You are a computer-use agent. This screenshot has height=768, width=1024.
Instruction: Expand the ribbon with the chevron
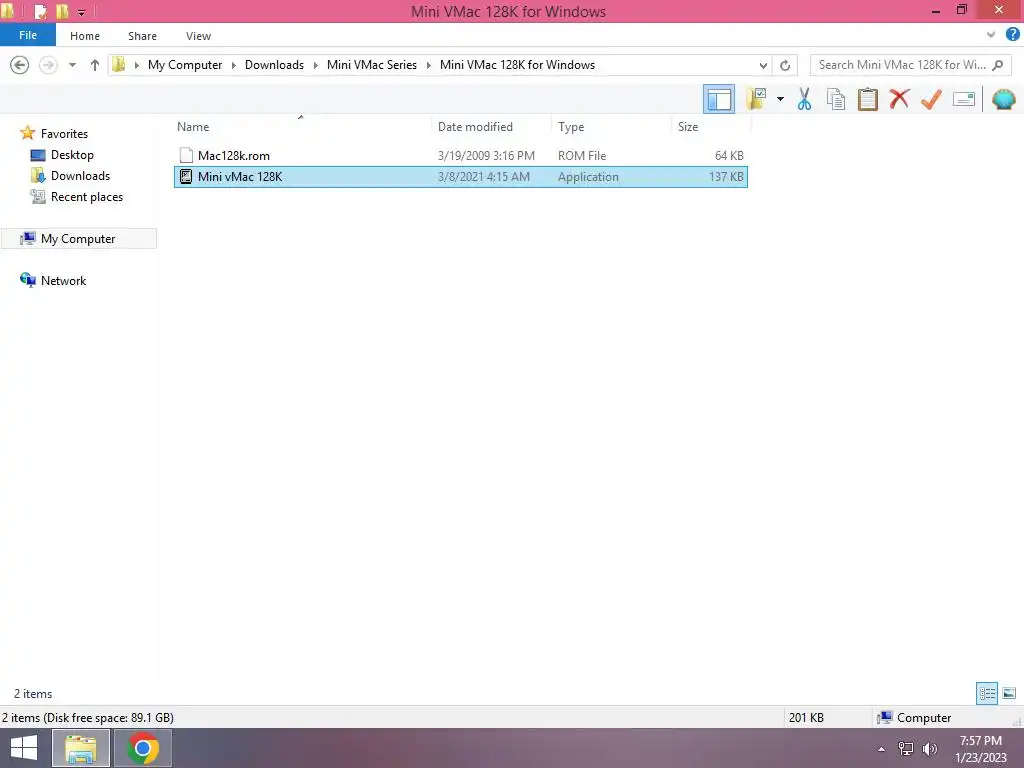(x=991, y=35)
